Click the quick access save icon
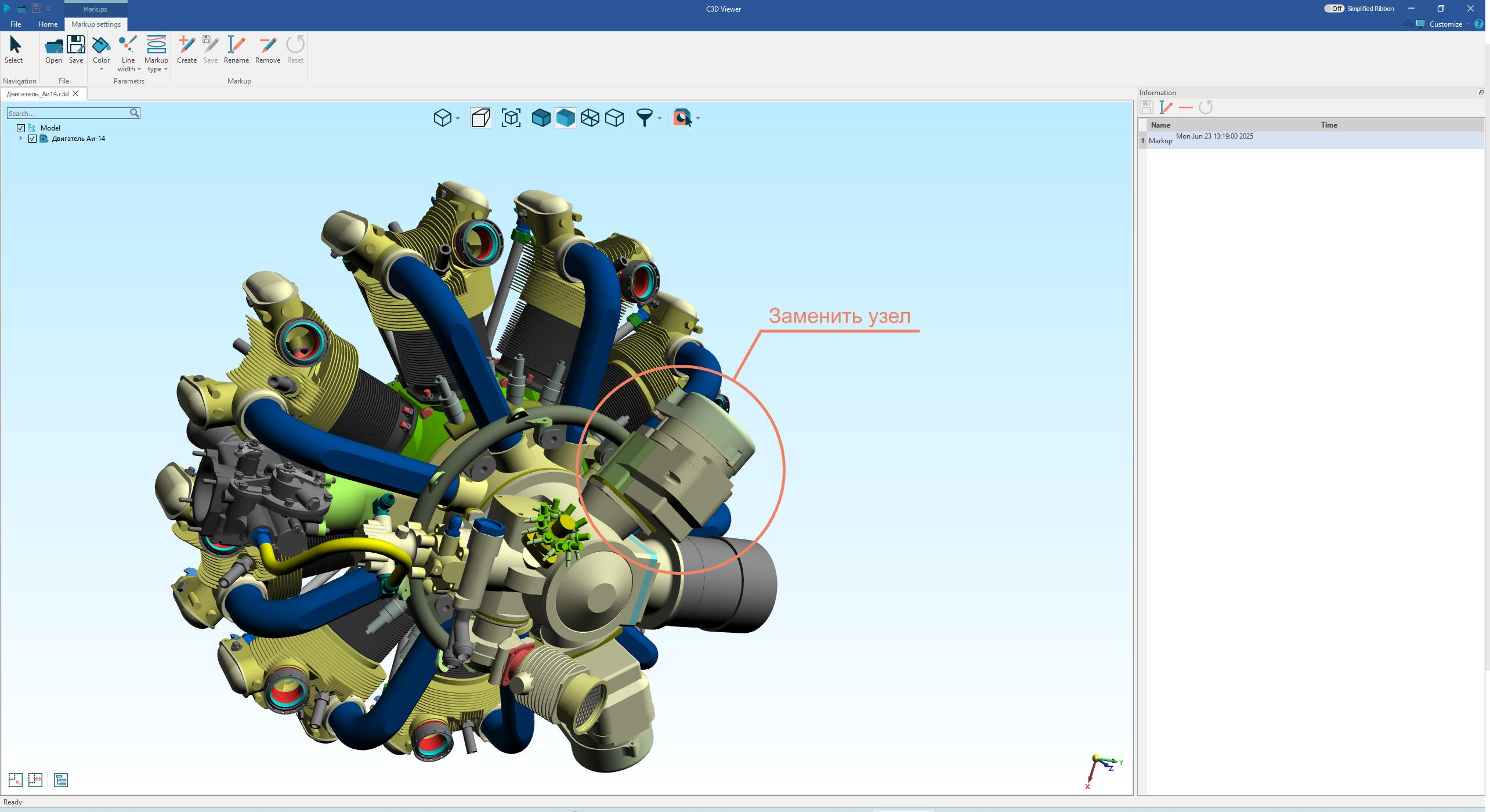Screen dimensions: 1490x812 click(x=36, y=9)
